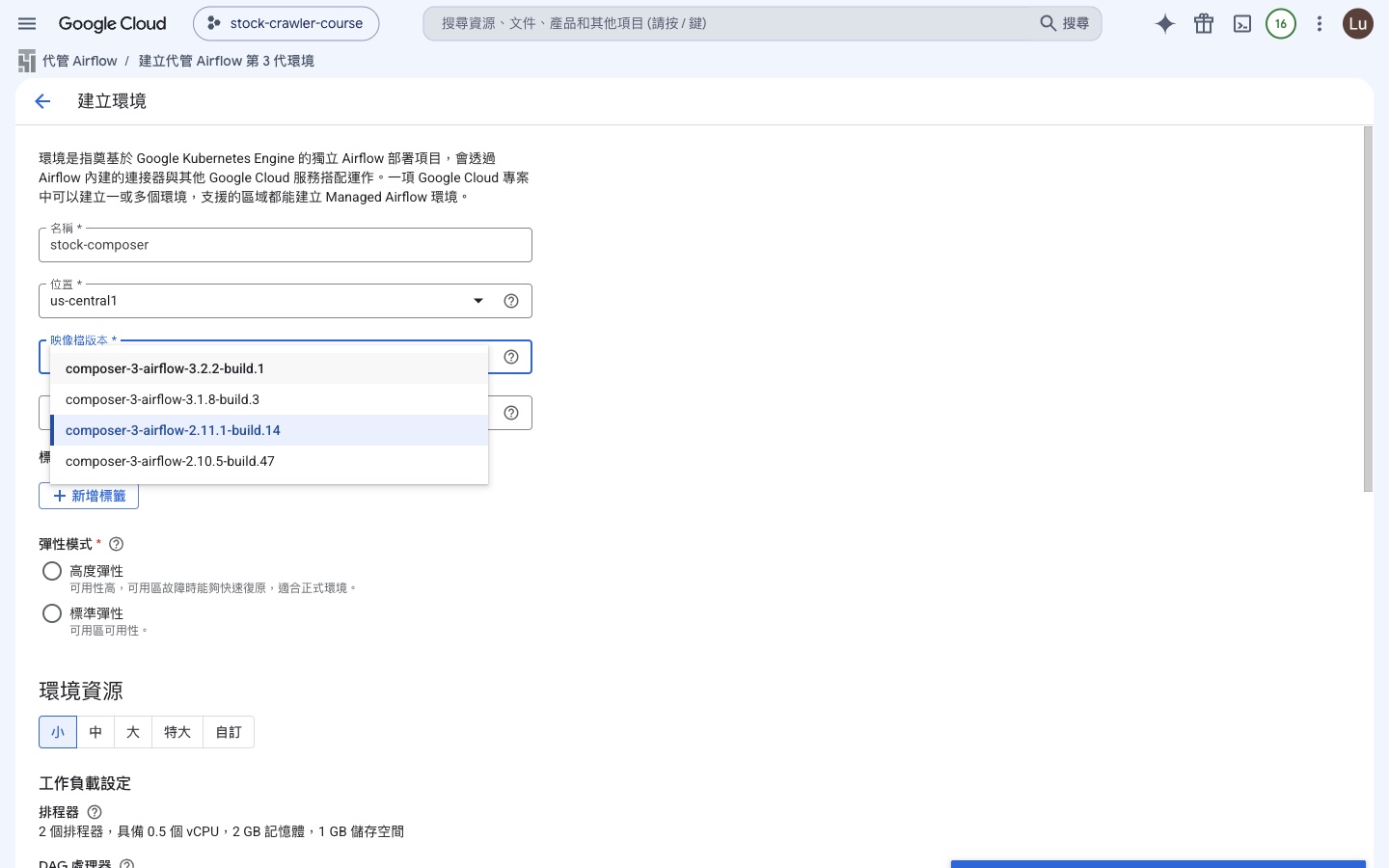Go to 代管 Airflow breadcrumb link
This screenshot has width=1389, height=868.
click(x=80, y=61)
